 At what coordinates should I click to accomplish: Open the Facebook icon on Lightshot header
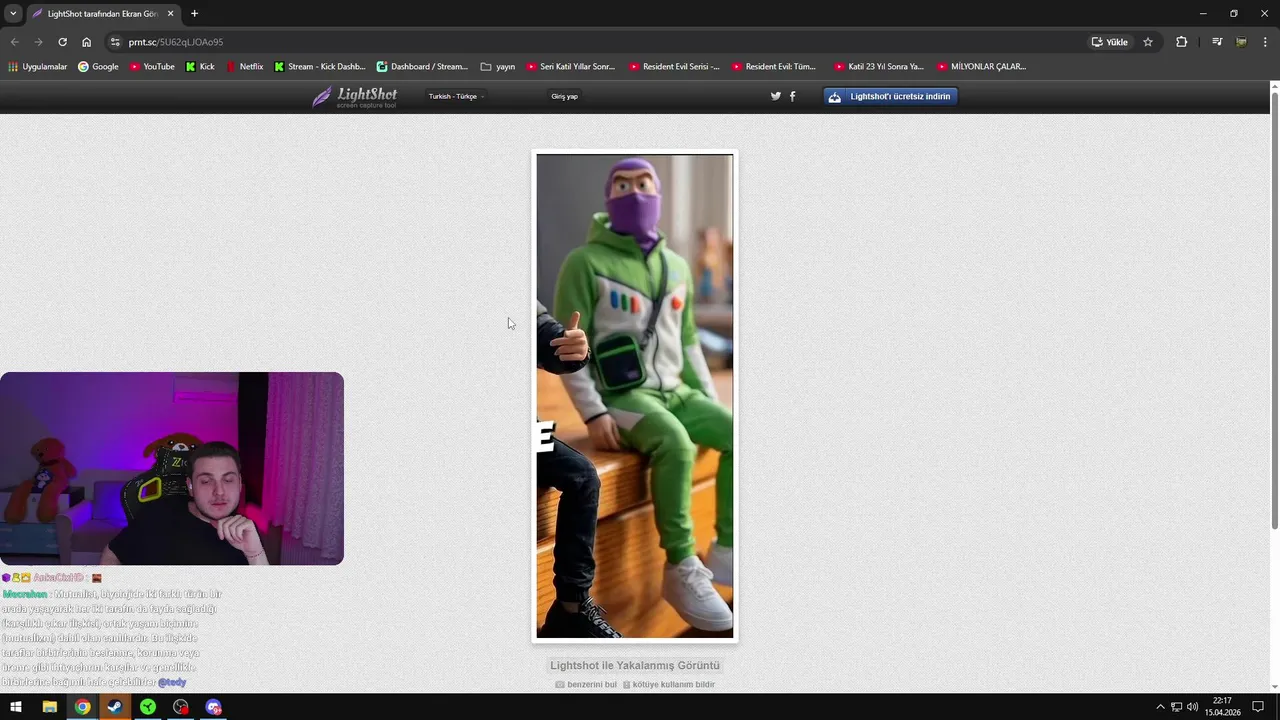point(793,96)
